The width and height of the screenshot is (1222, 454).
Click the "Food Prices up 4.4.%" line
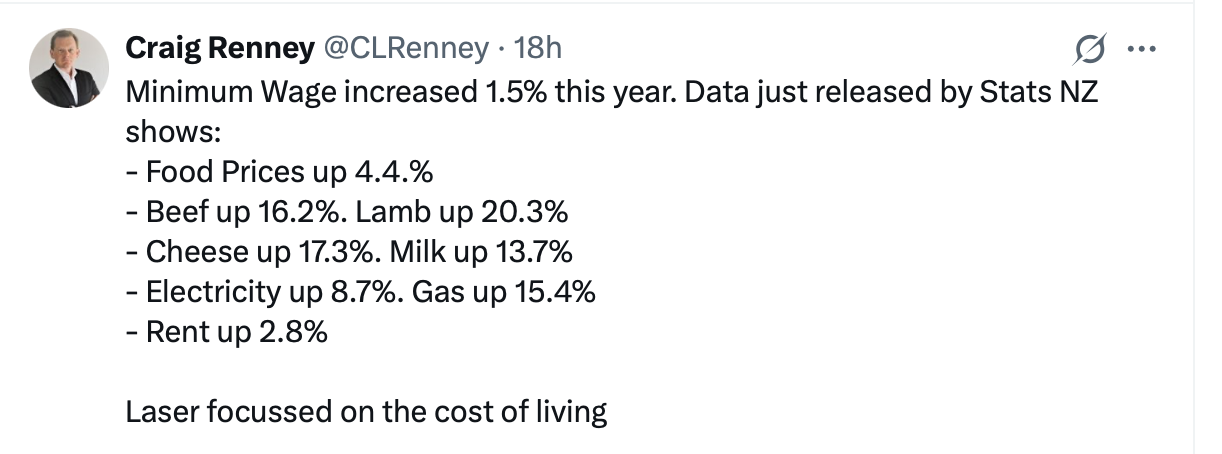279,172
